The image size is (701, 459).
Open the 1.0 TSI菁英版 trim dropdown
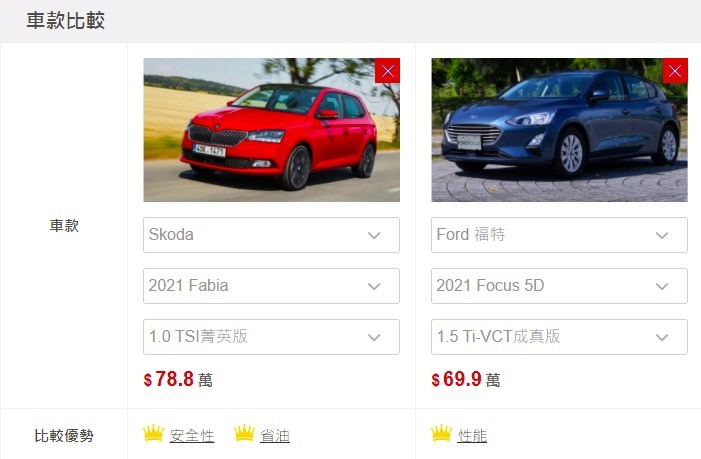(271, 337)
